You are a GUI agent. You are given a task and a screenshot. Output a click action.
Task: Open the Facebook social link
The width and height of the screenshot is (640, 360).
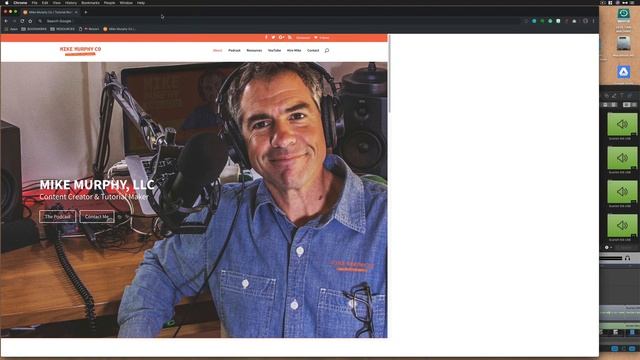point(266,37)
